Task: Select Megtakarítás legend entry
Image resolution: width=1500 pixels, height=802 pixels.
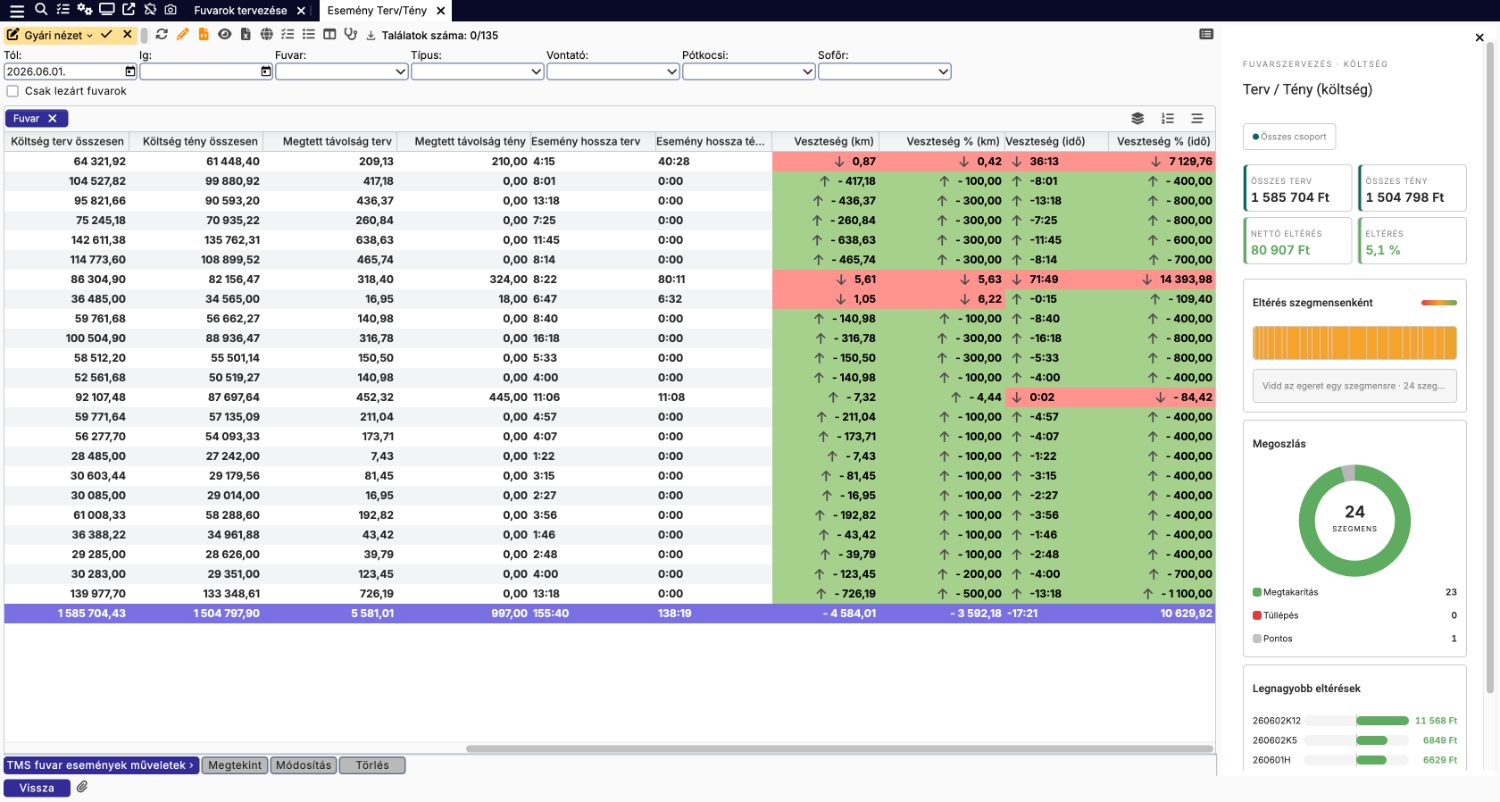Action: [x=1354, y=592]
